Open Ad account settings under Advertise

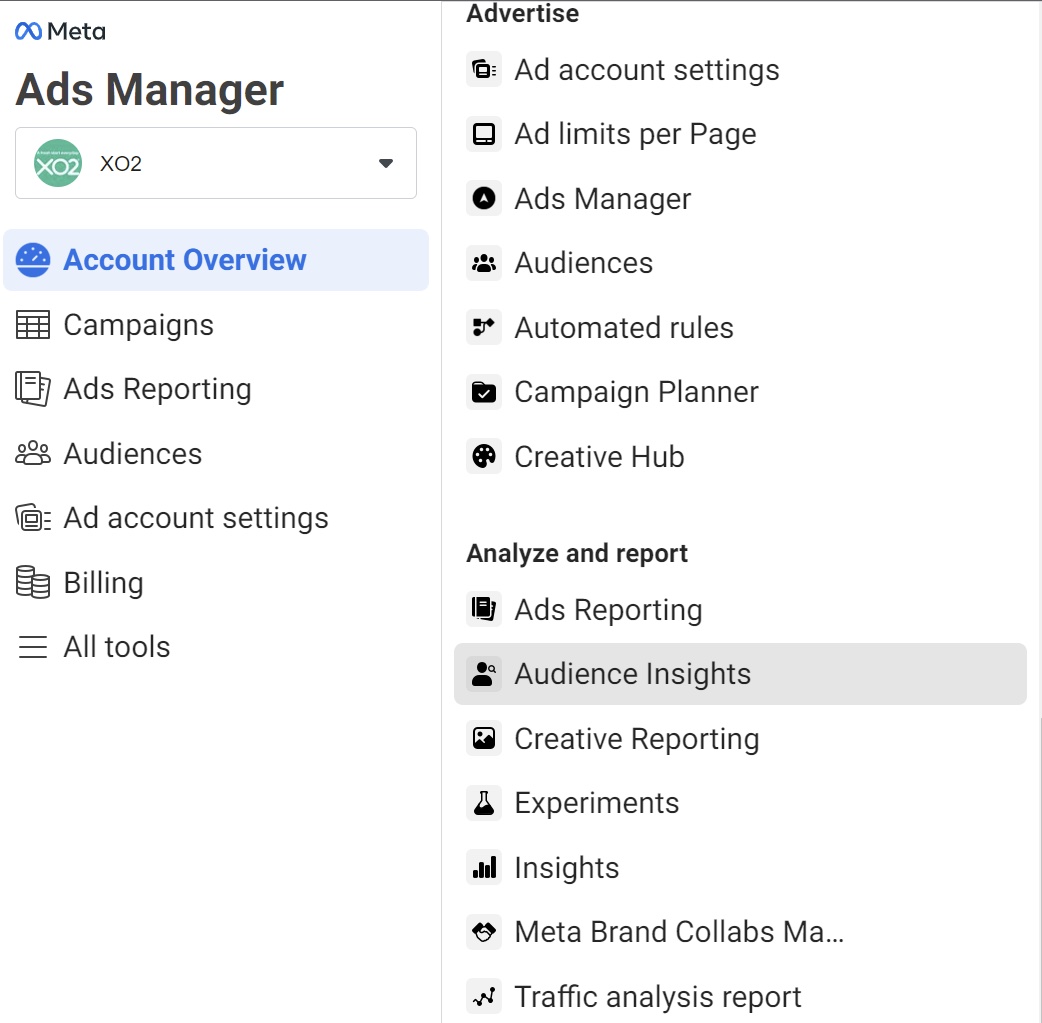(647, 70)
